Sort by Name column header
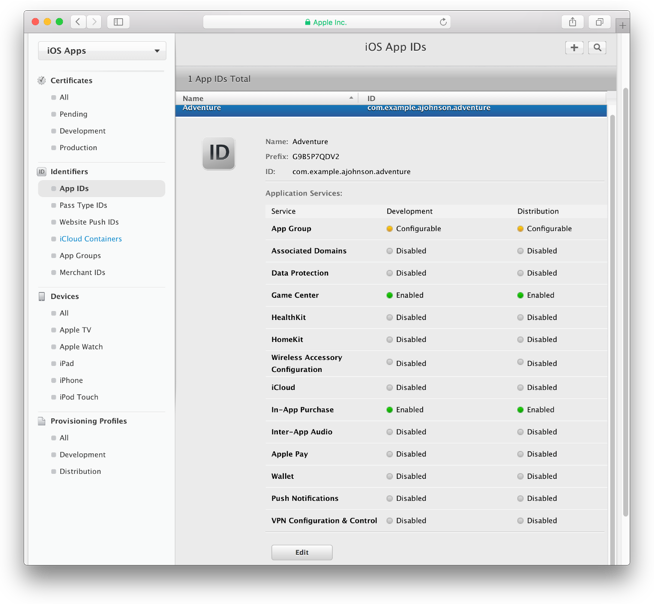The height and width of the screenshot is (604, 654). [x=267, y=98]
